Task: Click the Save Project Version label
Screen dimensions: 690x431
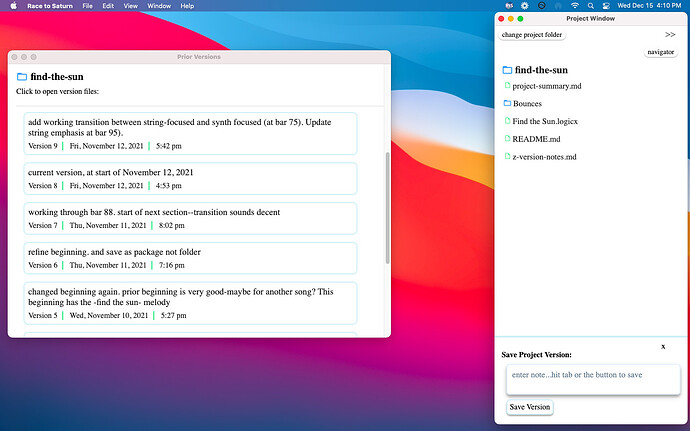Action: pyautogui.click(x=536, y=355)
